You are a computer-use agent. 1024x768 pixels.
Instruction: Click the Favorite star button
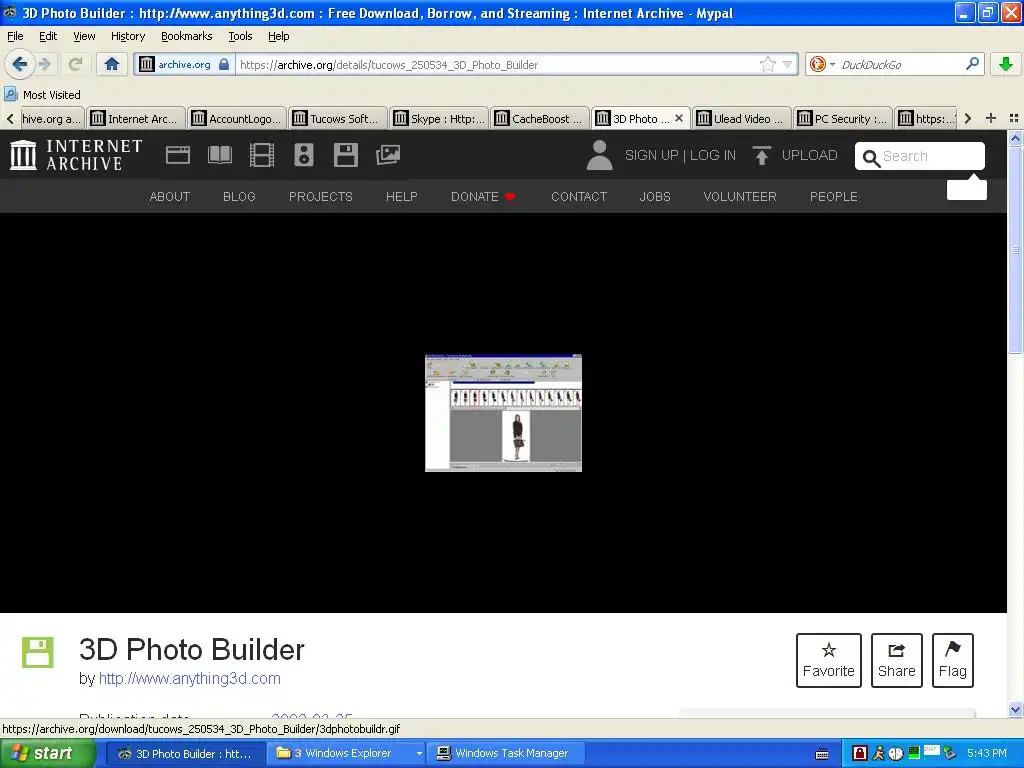829,660
